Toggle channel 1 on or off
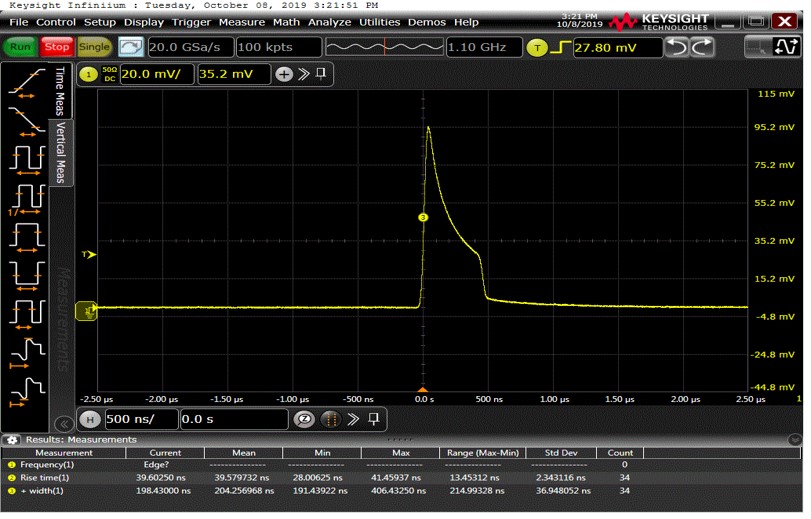The image size is (811, 519). click(x=87, y=74)
